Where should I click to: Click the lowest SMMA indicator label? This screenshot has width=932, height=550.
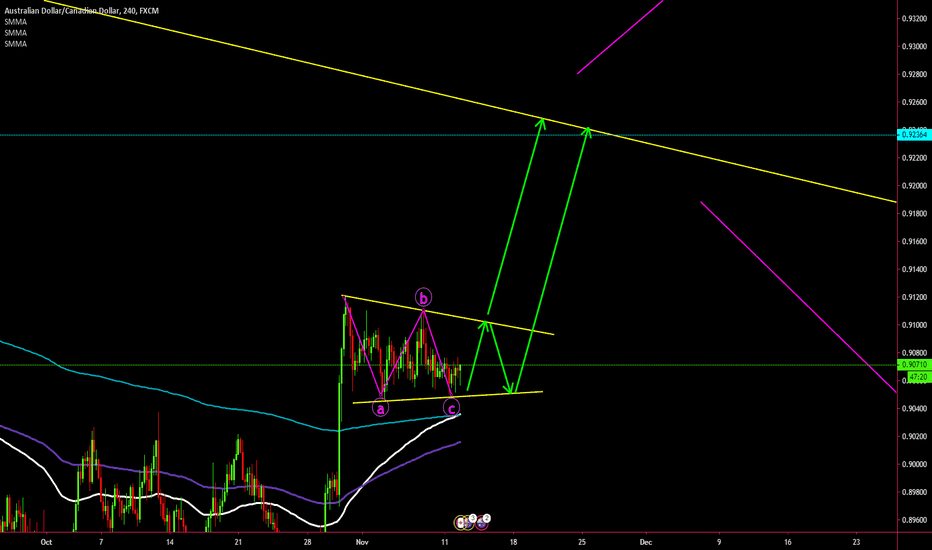(15, 44)
